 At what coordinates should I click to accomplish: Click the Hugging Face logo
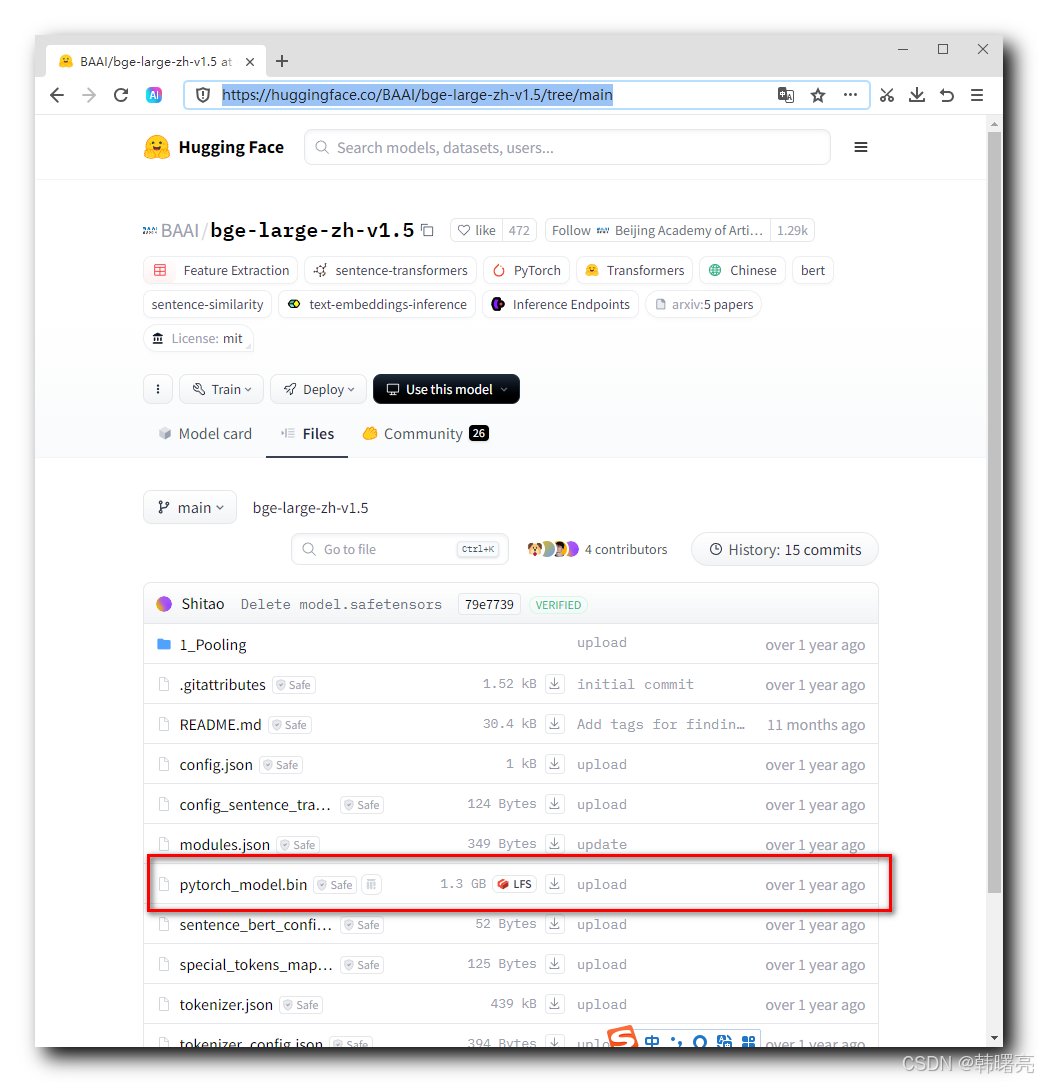(214, 147)
